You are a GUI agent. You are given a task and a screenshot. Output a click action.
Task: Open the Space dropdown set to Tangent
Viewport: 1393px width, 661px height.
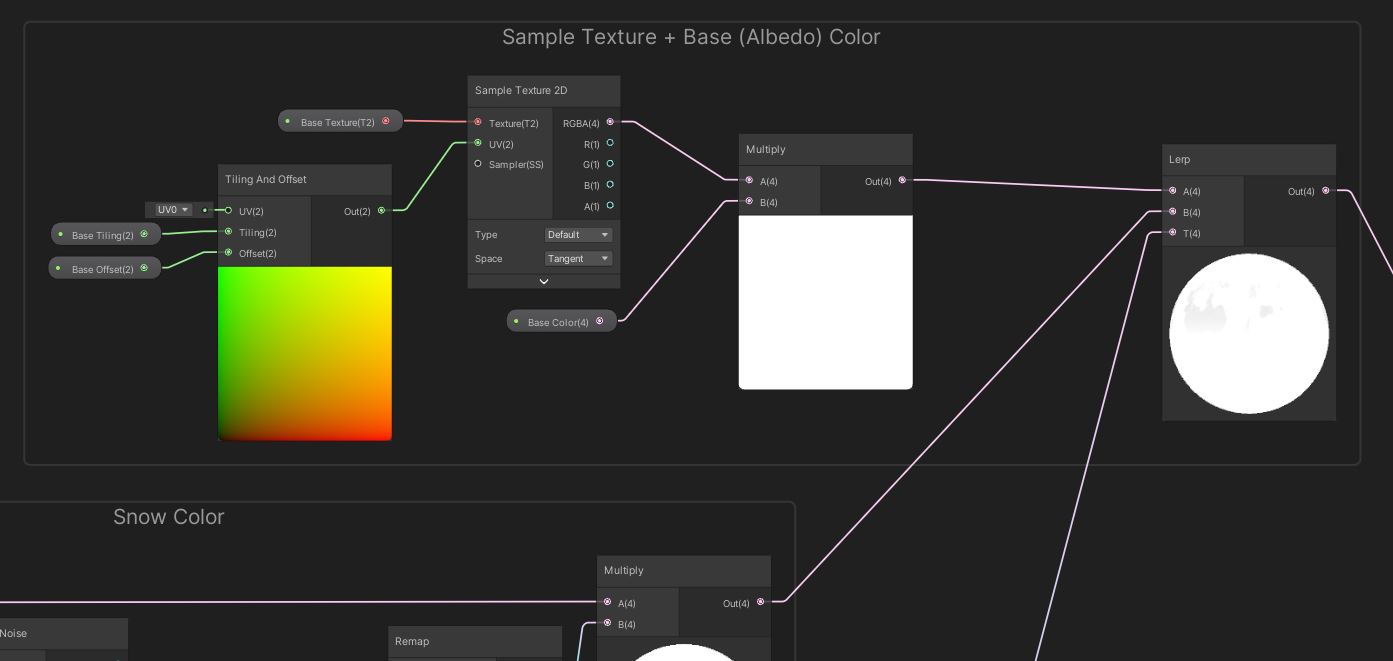(x=578, y=259)
